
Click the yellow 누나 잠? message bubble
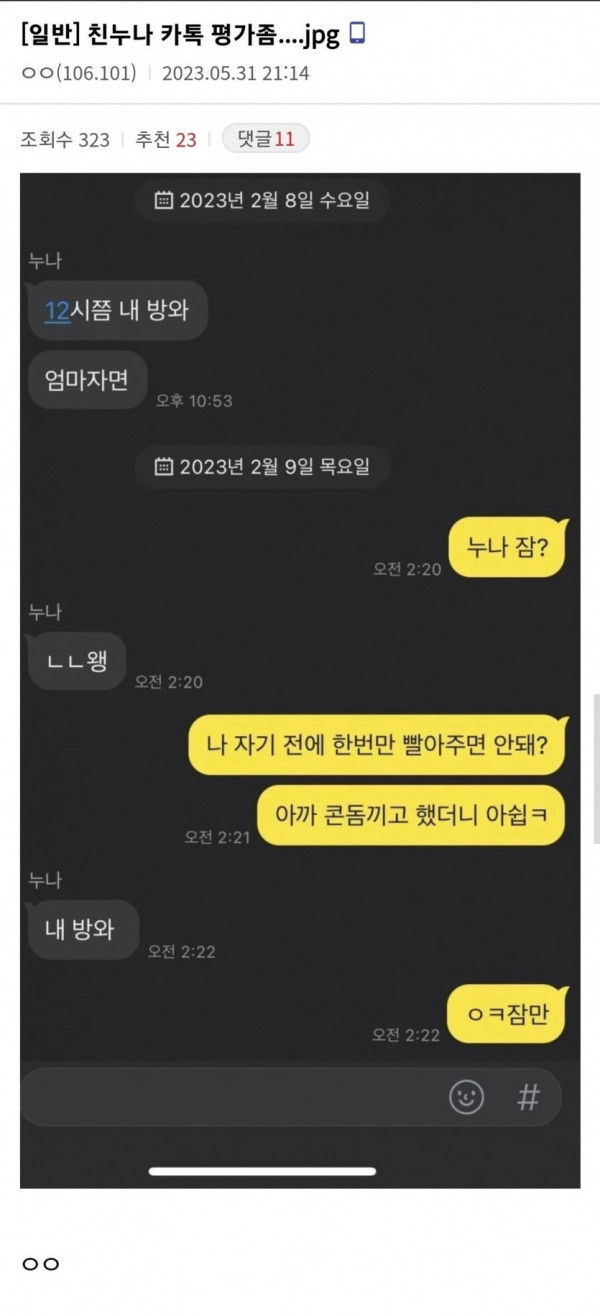click(506, 547)
